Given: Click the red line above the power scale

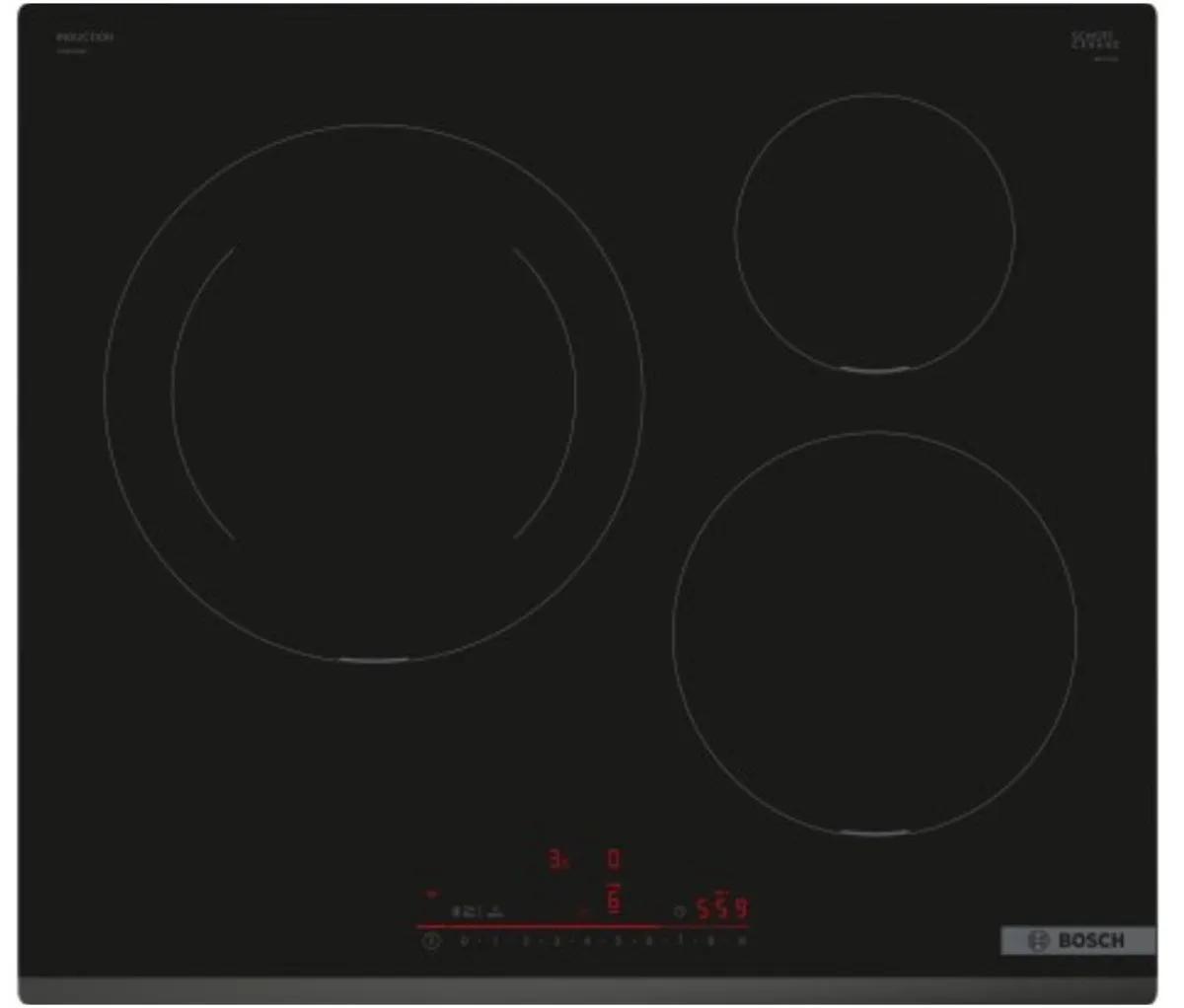Looking at the screenshot, I should point(582,926).
